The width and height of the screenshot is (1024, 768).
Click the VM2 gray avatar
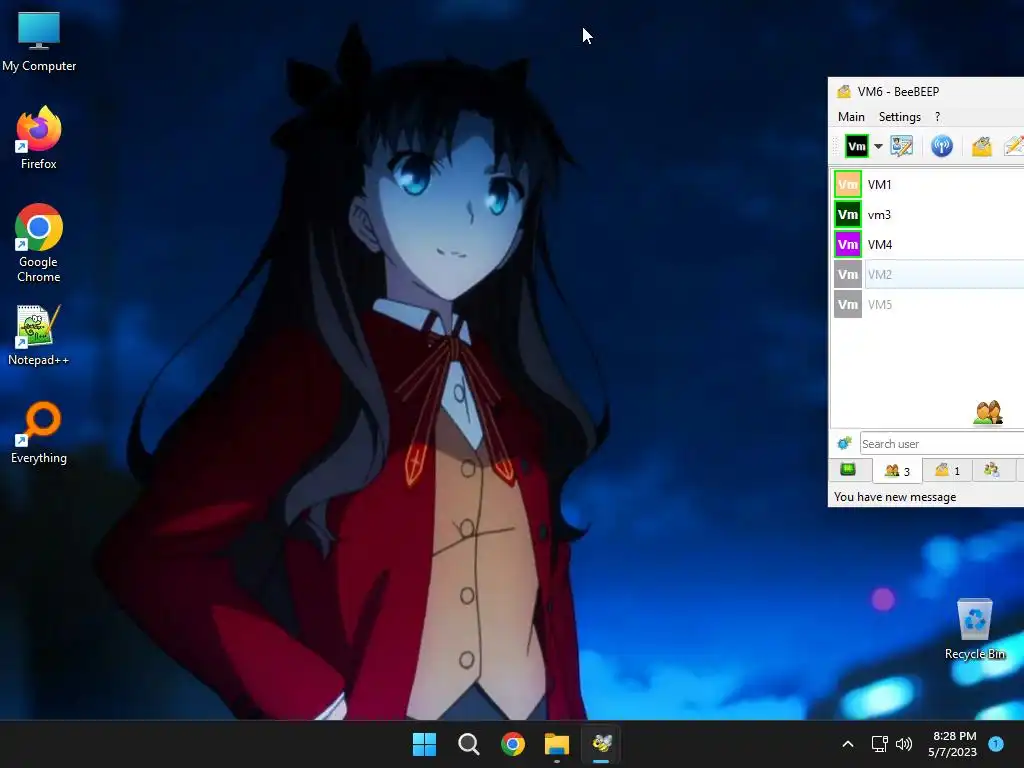coord(848,274)
